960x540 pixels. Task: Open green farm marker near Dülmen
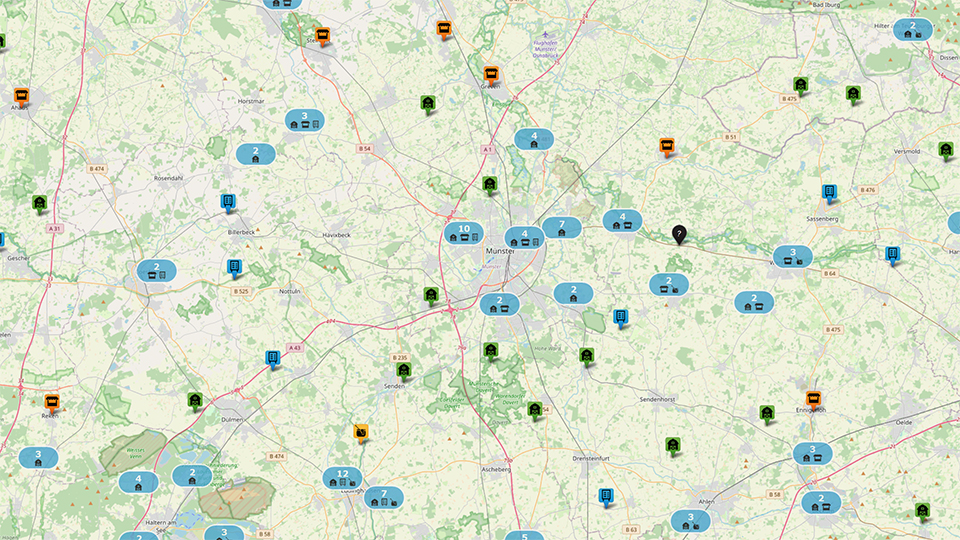click(195, 402)
